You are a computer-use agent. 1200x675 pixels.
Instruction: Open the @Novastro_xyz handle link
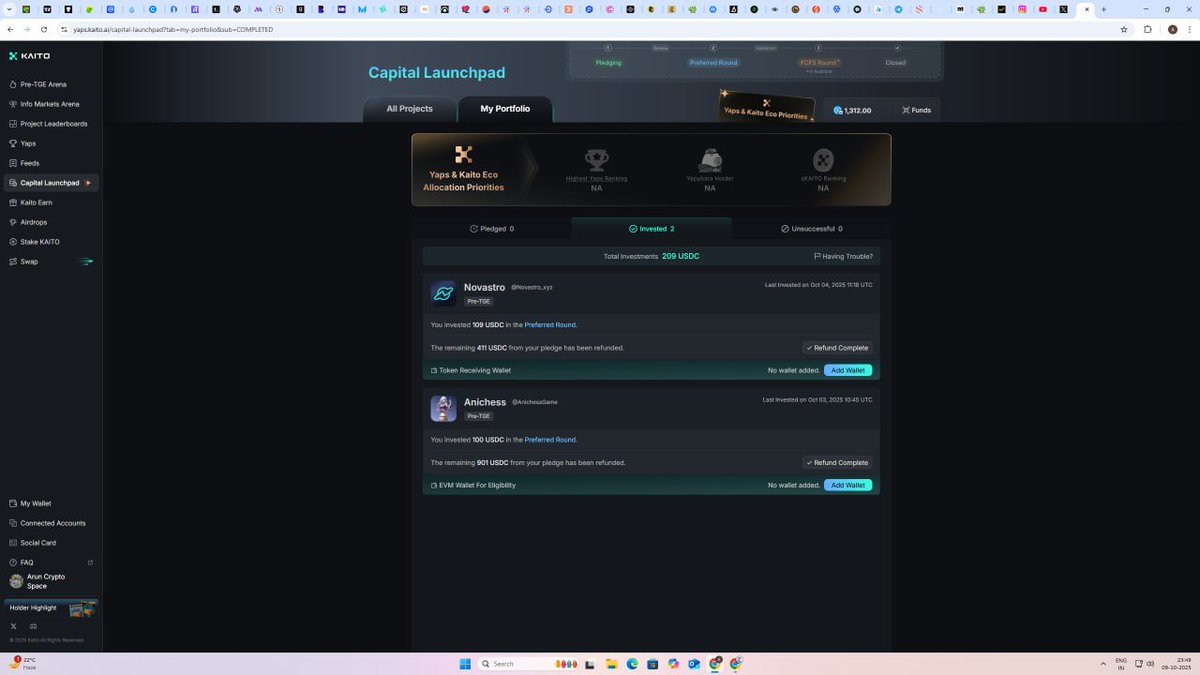click(x=532, y=288)
